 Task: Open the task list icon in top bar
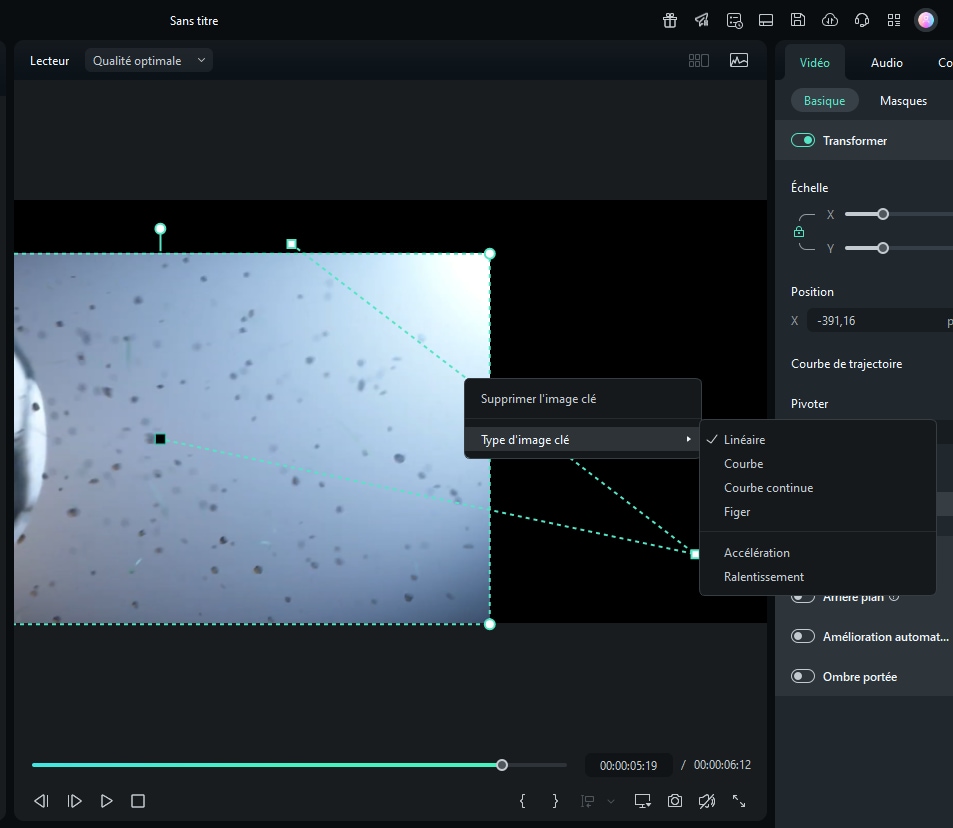(734, 21)
